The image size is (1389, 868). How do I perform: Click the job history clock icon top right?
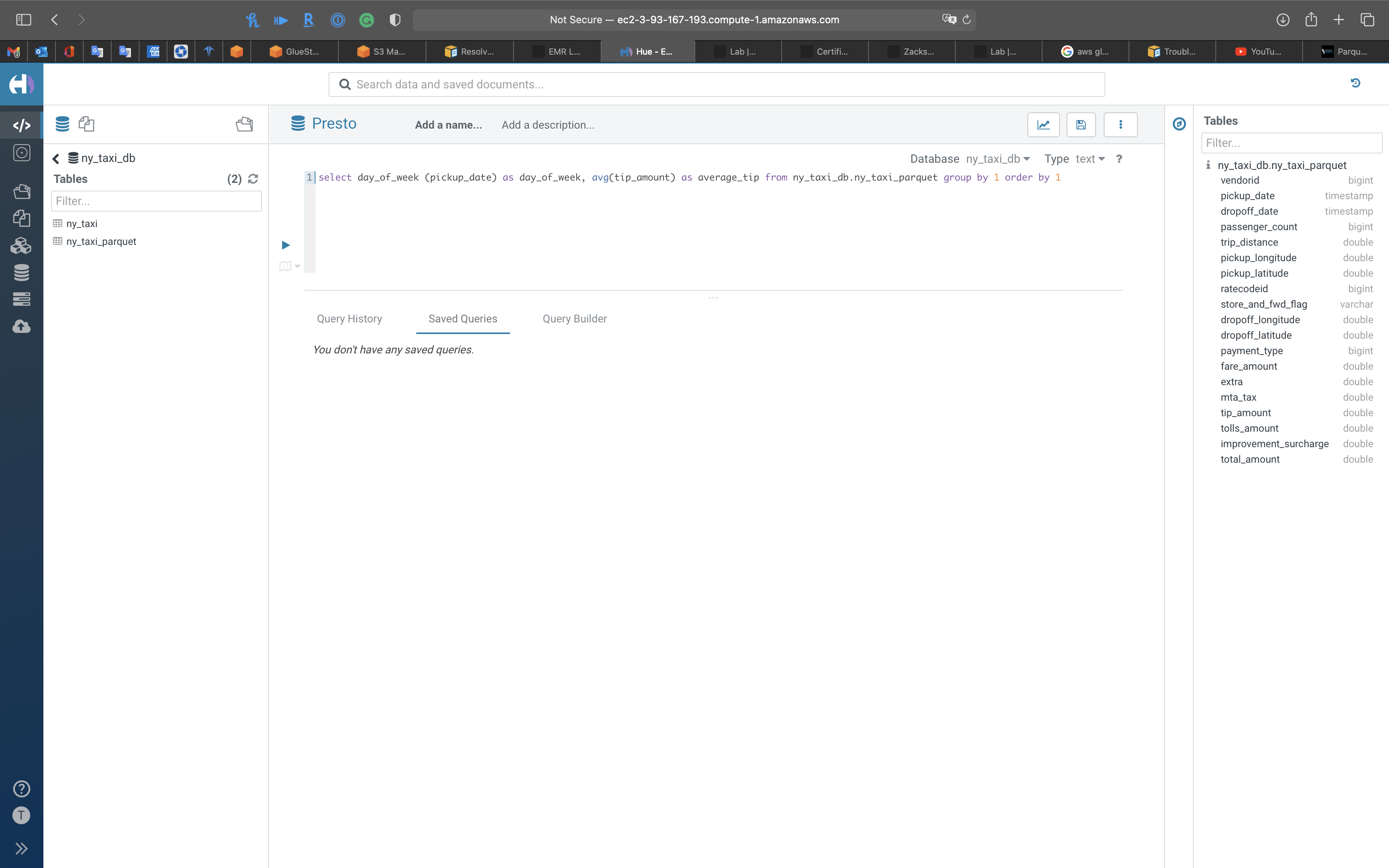tap(1355, 83)
